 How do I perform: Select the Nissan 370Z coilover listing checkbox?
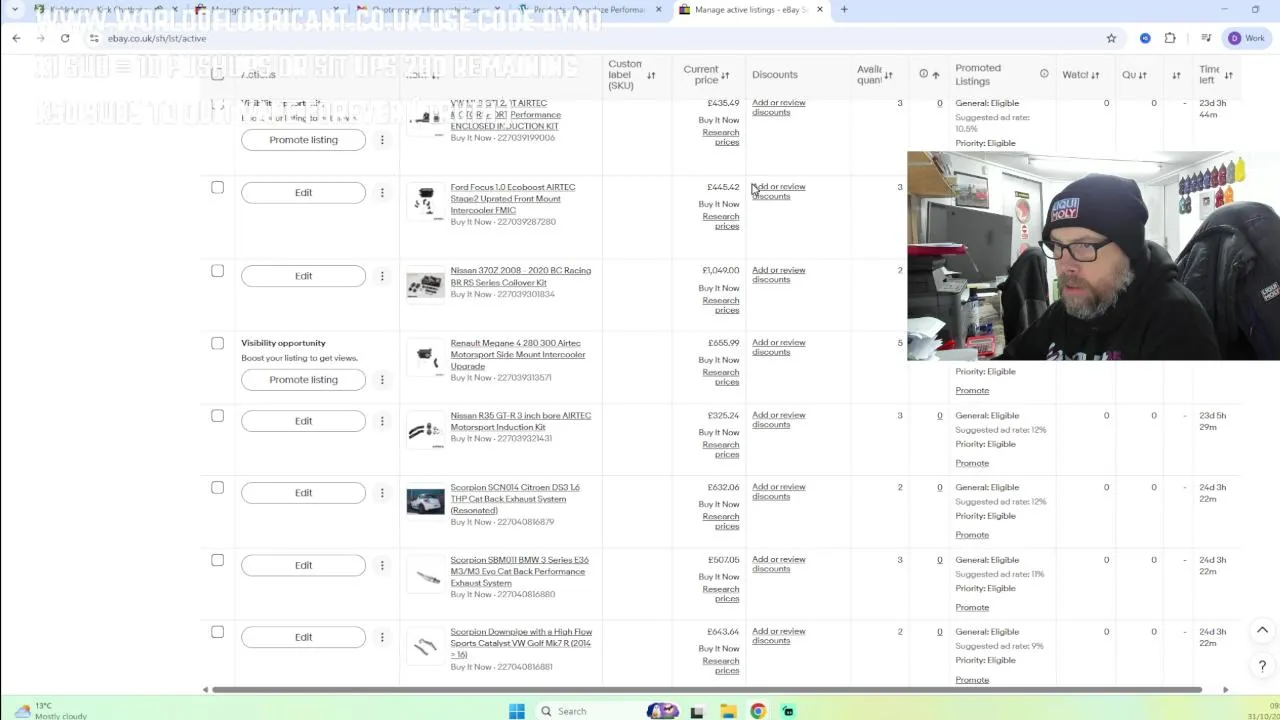coord(217,271)
